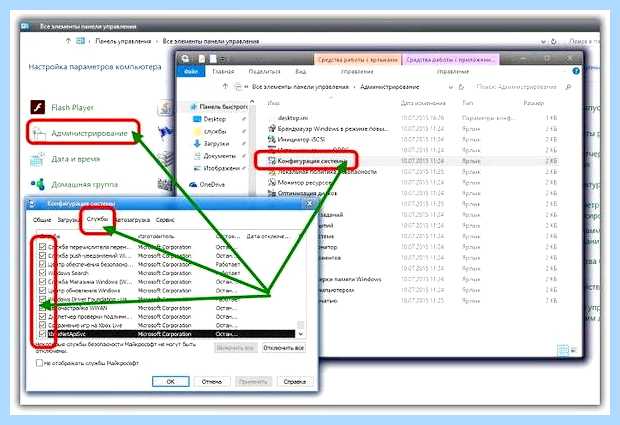Click the Администрирование icon in Control Panel
The height and width of the screenshot is (425, 620).
[x=39, y=133]
